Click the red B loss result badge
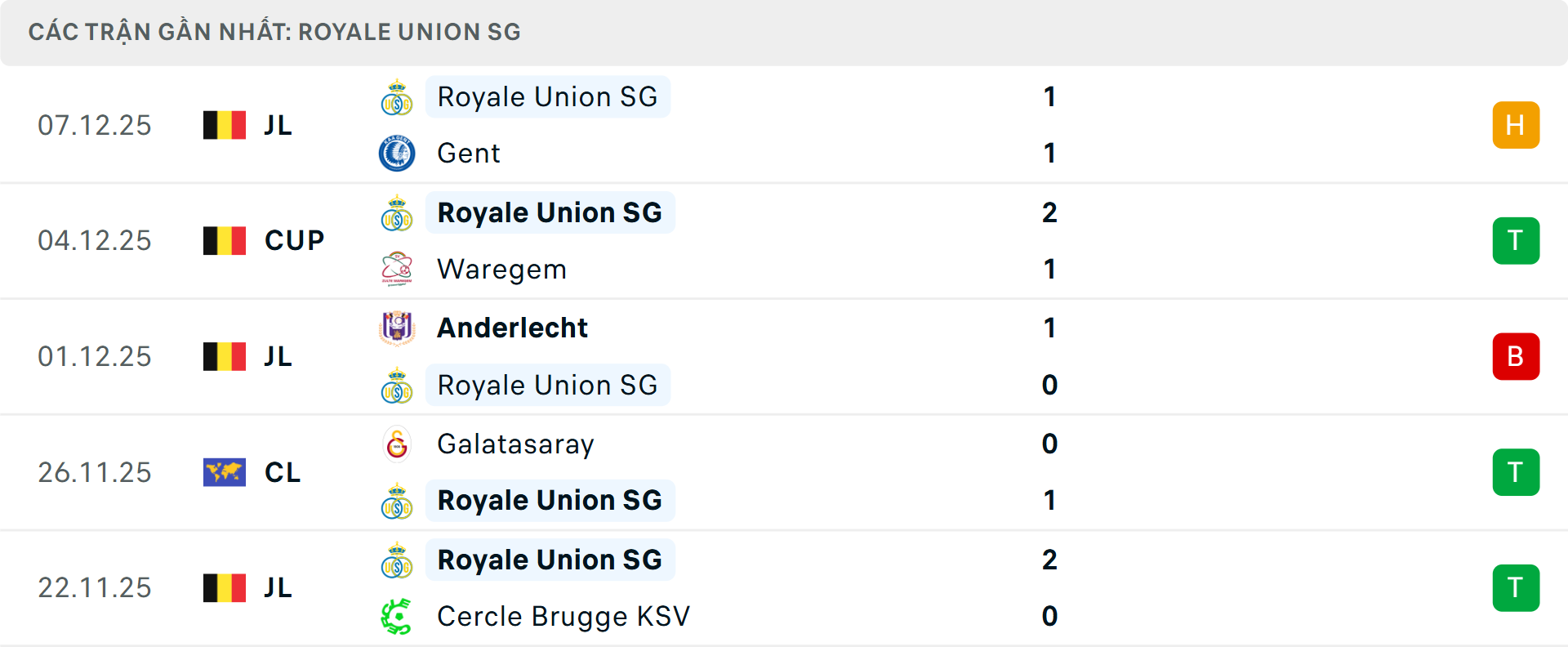1568x647 pixels. tap(1516, 356)
